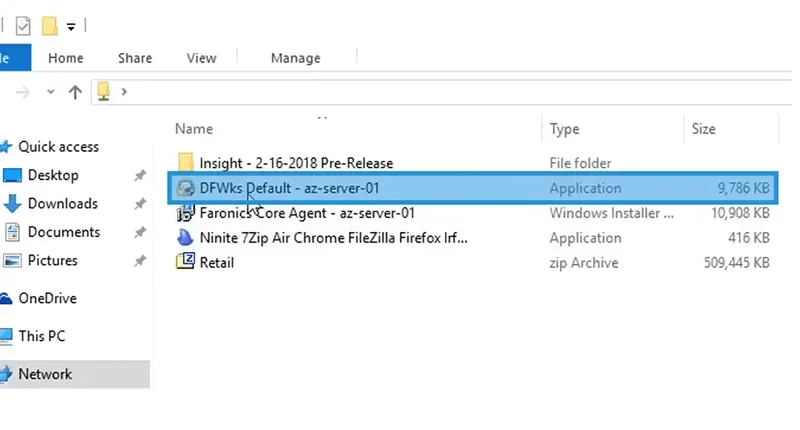The image size is (800, 430).
Task: Open the Share ribbon tab
Action: pos(135,58)
